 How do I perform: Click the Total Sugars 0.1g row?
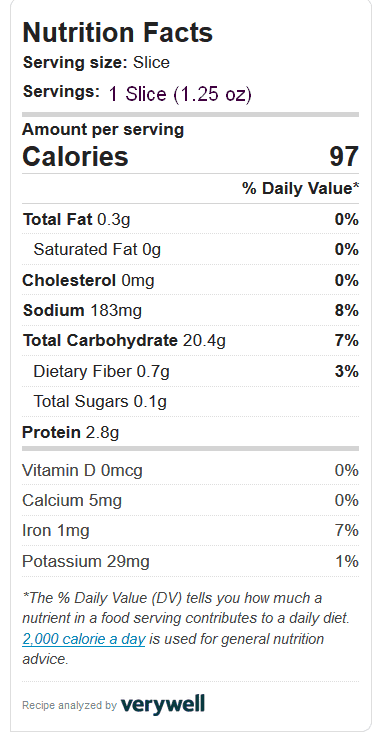[x=190, y=401]
